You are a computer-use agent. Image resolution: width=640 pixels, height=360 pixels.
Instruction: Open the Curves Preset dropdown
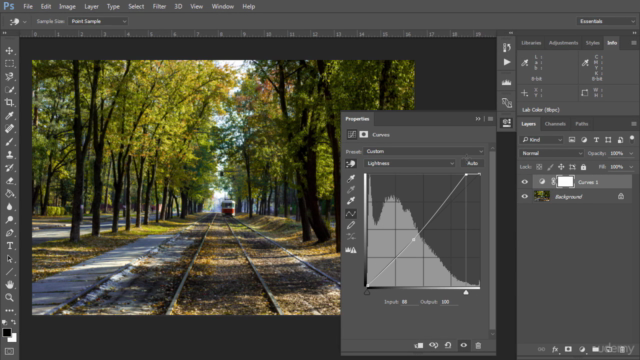[x=424, y=151]
